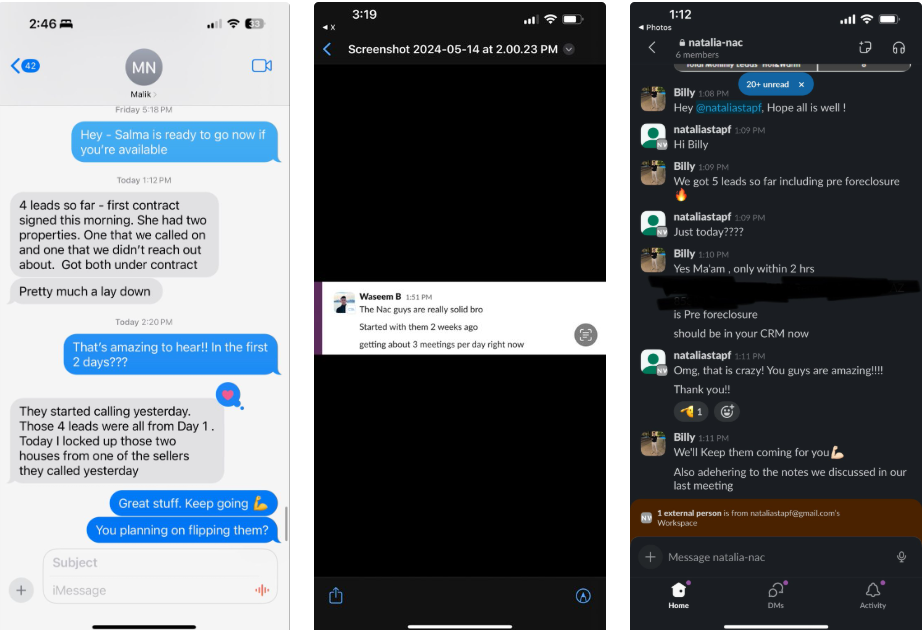Open Malik contact details chevron

coord(155,95)
